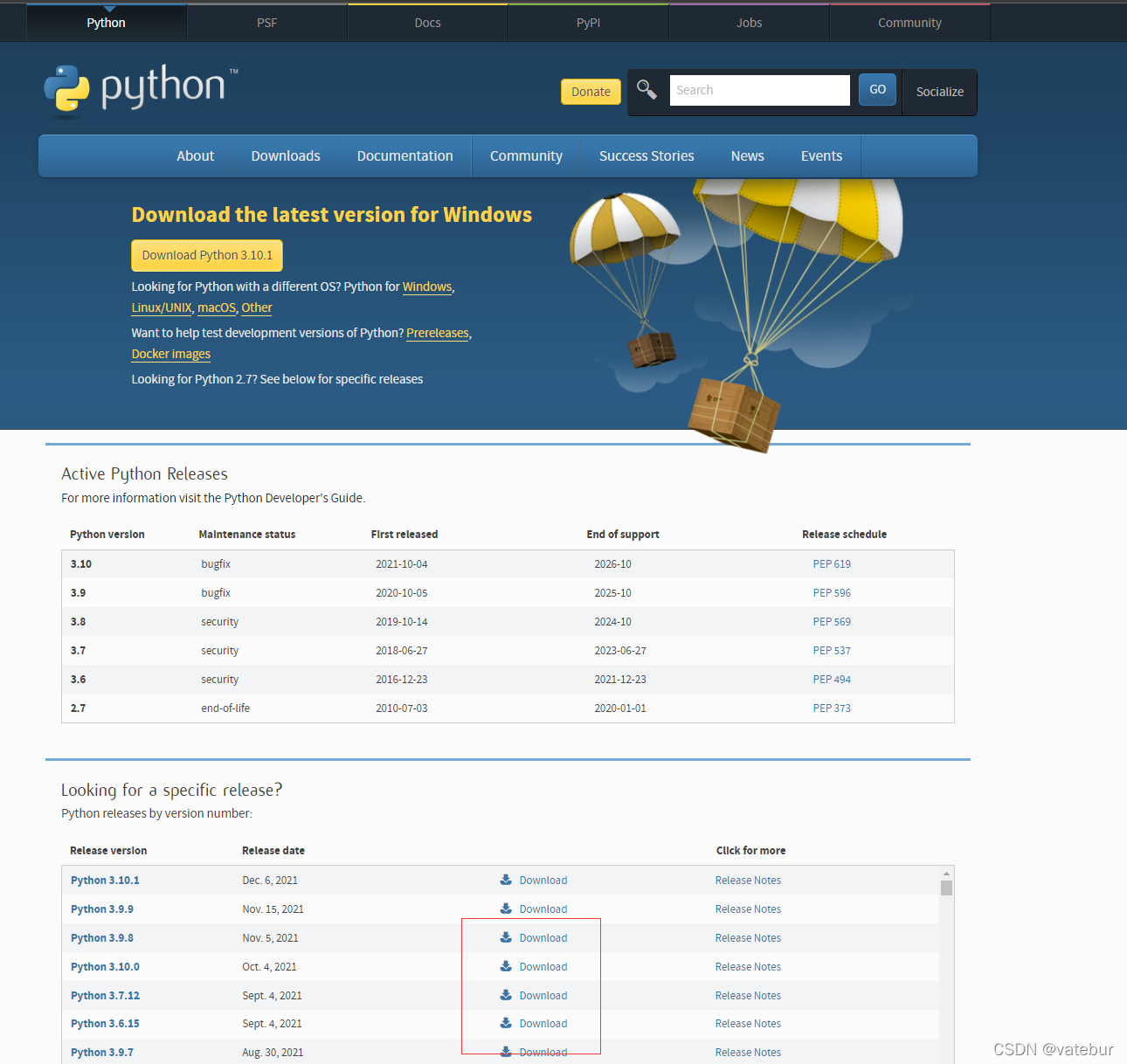Screen dimensions: 1127x1064
Task: Open Community in the blue navigation bar
Action: (x=526, y=156)
